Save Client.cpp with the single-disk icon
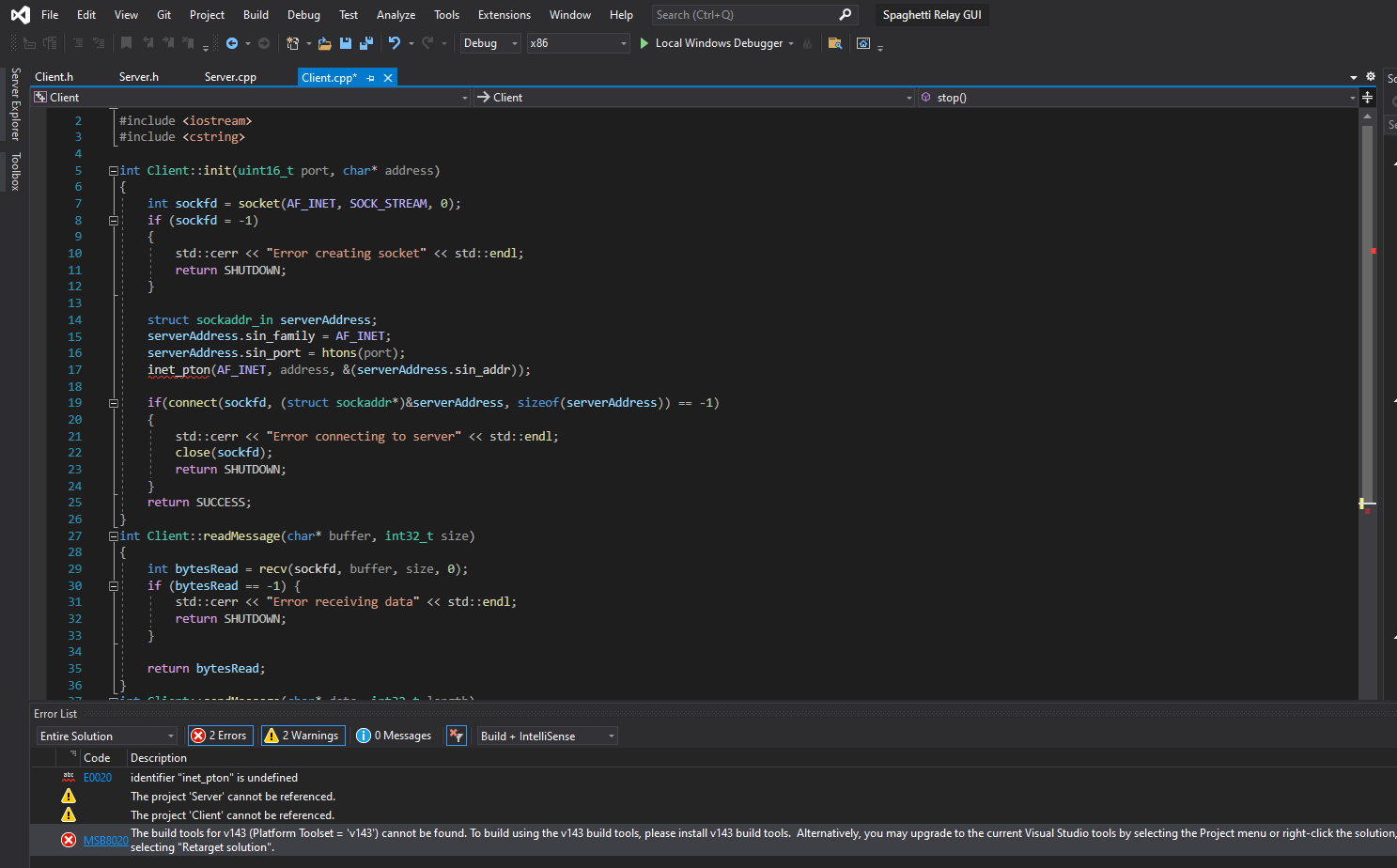The width and height of the screenshot is (1397, 868). (346, 43)
